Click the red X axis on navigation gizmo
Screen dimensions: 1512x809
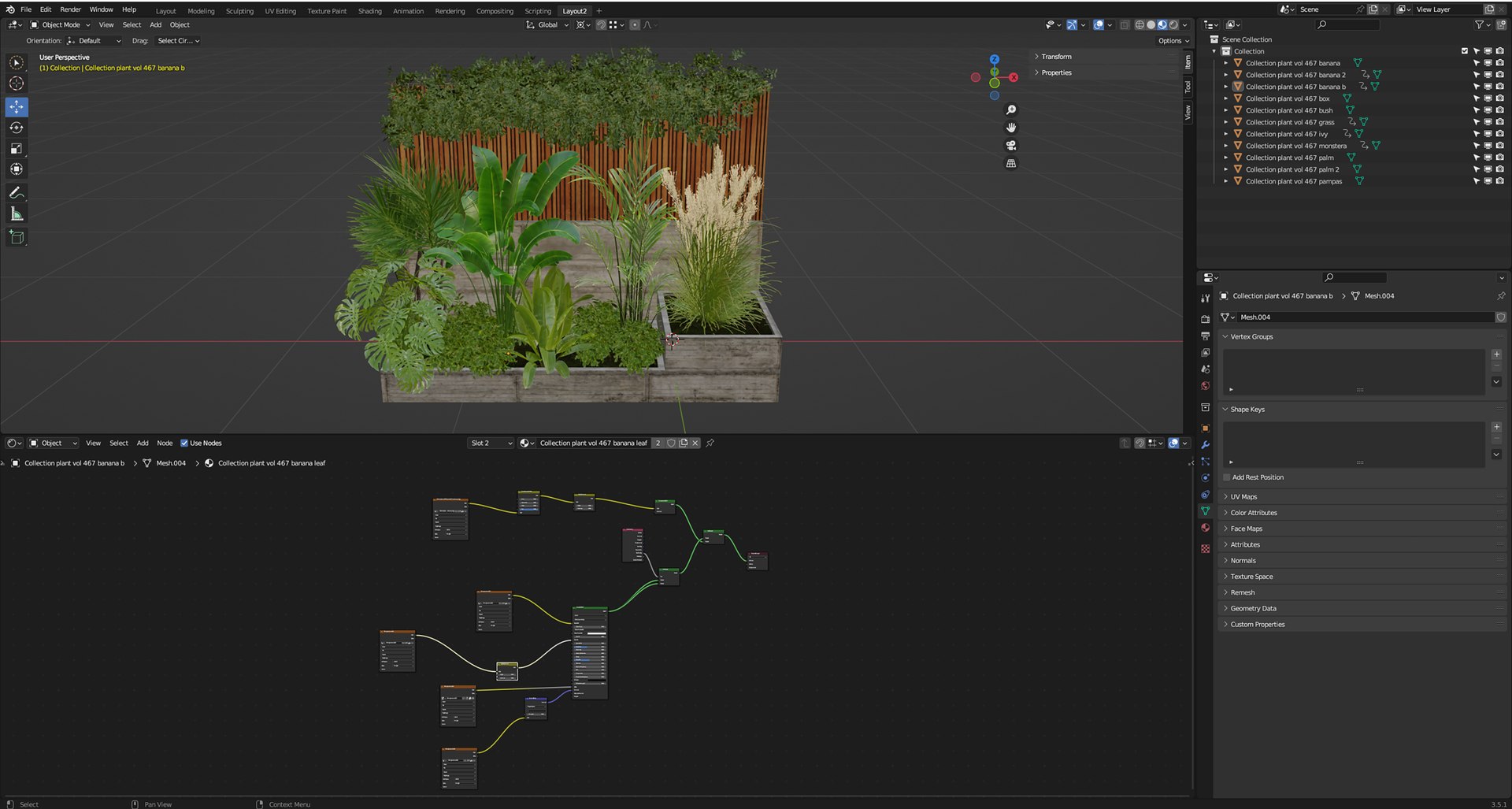1014,77
